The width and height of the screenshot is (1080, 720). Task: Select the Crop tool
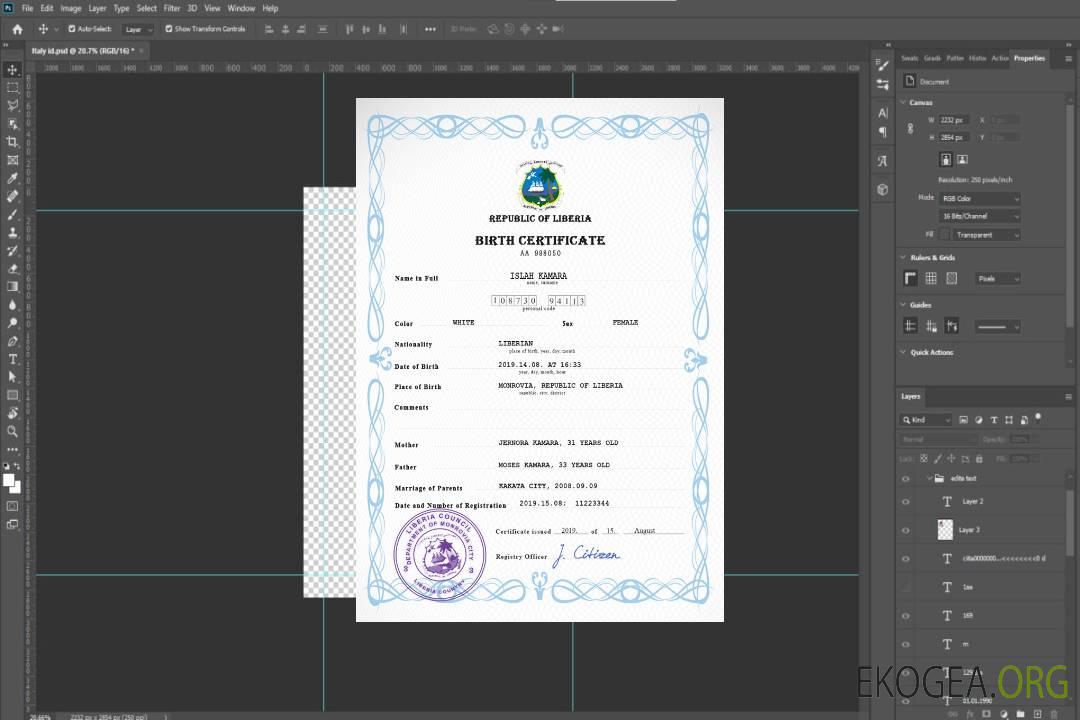point(12,142)
